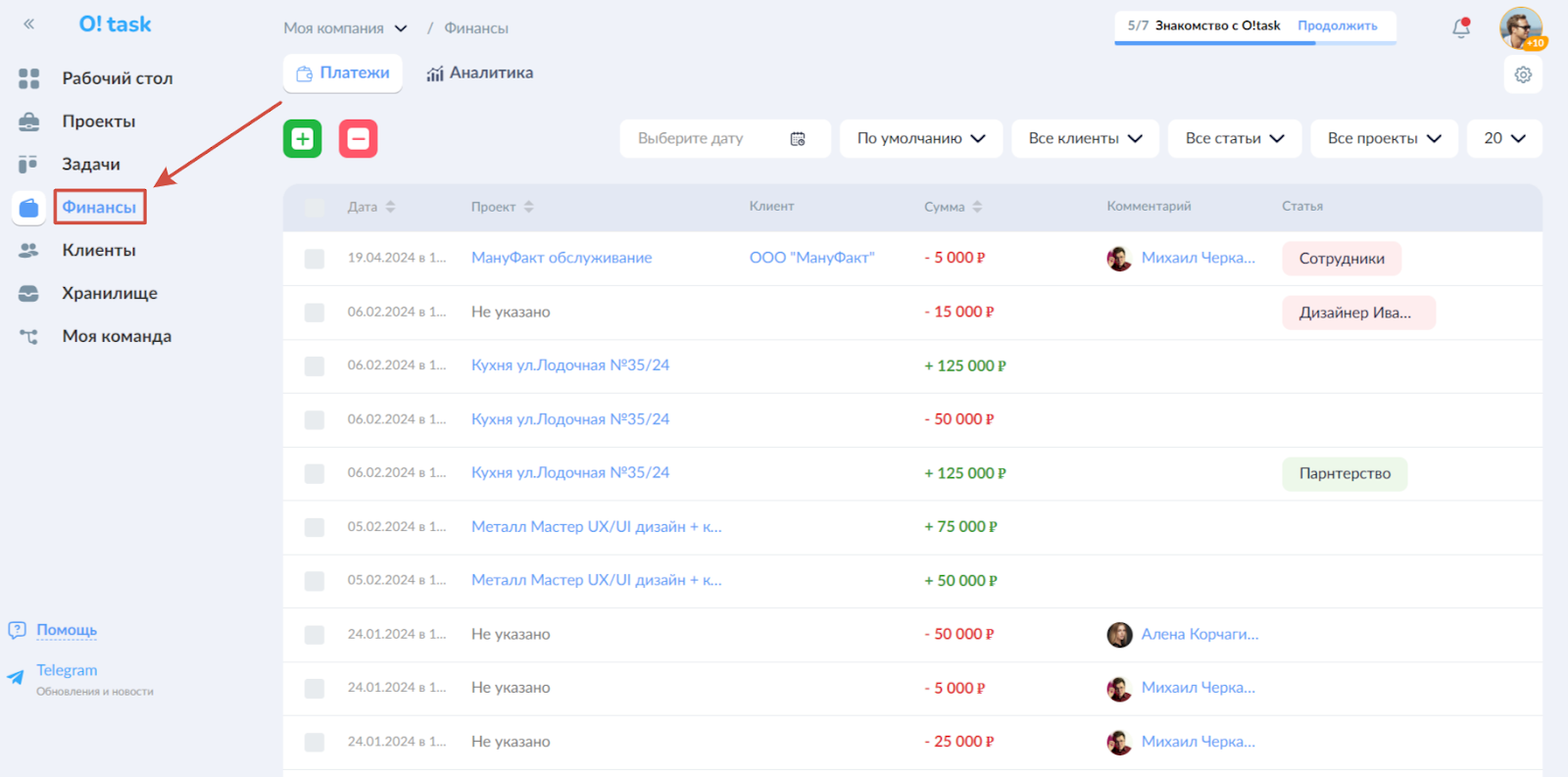
Task: Click Михаил avatar in -5 000 МануФакт row
Action: (x=1119, y=259)
